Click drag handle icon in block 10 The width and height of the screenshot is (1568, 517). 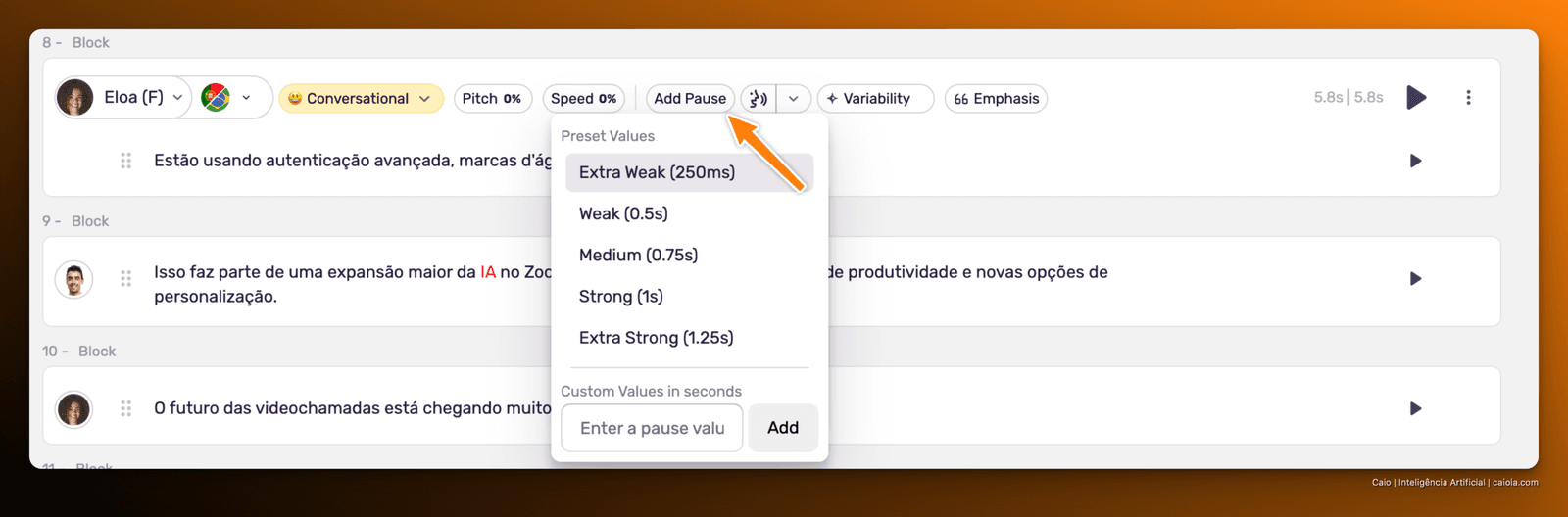[x=126, y=408]
